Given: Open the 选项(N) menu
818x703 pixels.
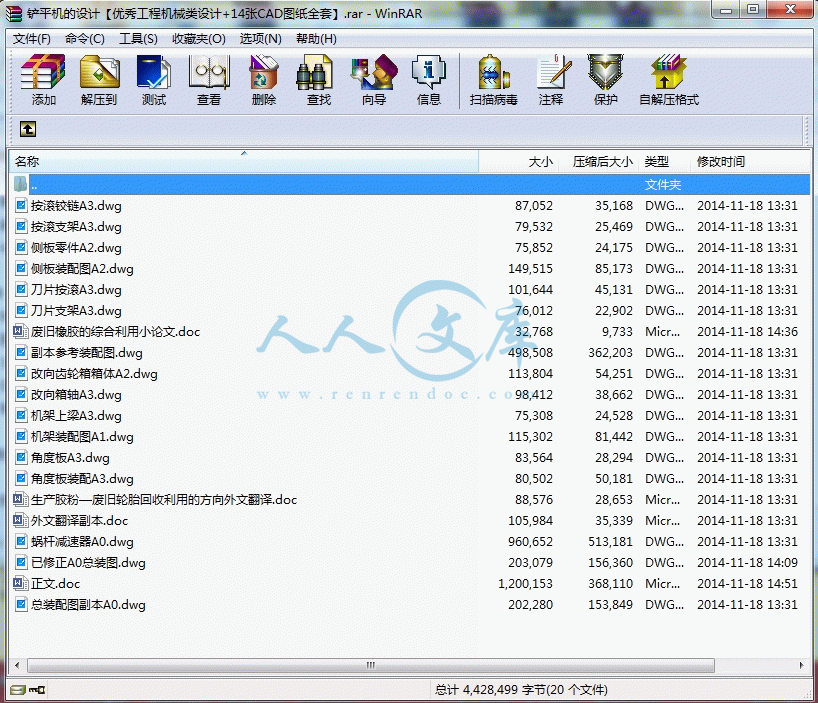Looking at the screenshot, I should tap(260, 39).
